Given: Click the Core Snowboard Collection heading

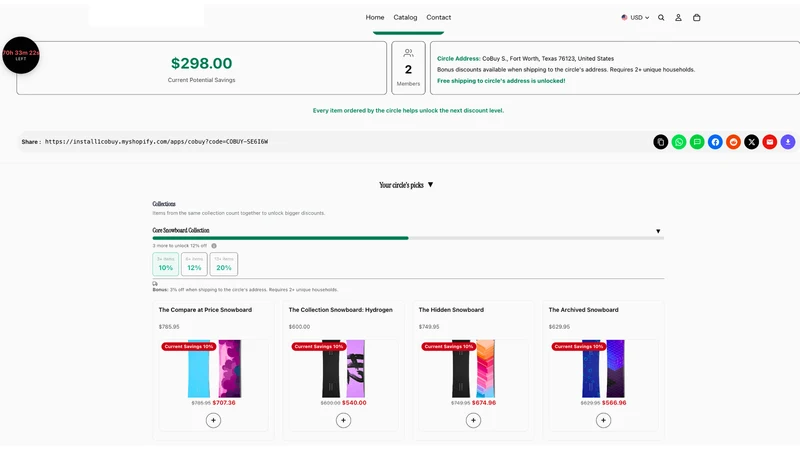Looking at the screenshot, I should (181, 231).
